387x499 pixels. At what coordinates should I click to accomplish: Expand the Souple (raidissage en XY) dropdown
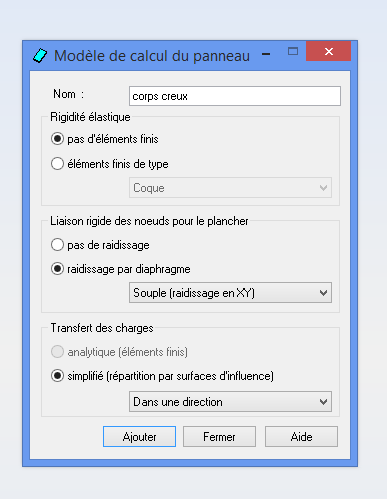click(230, 293)
